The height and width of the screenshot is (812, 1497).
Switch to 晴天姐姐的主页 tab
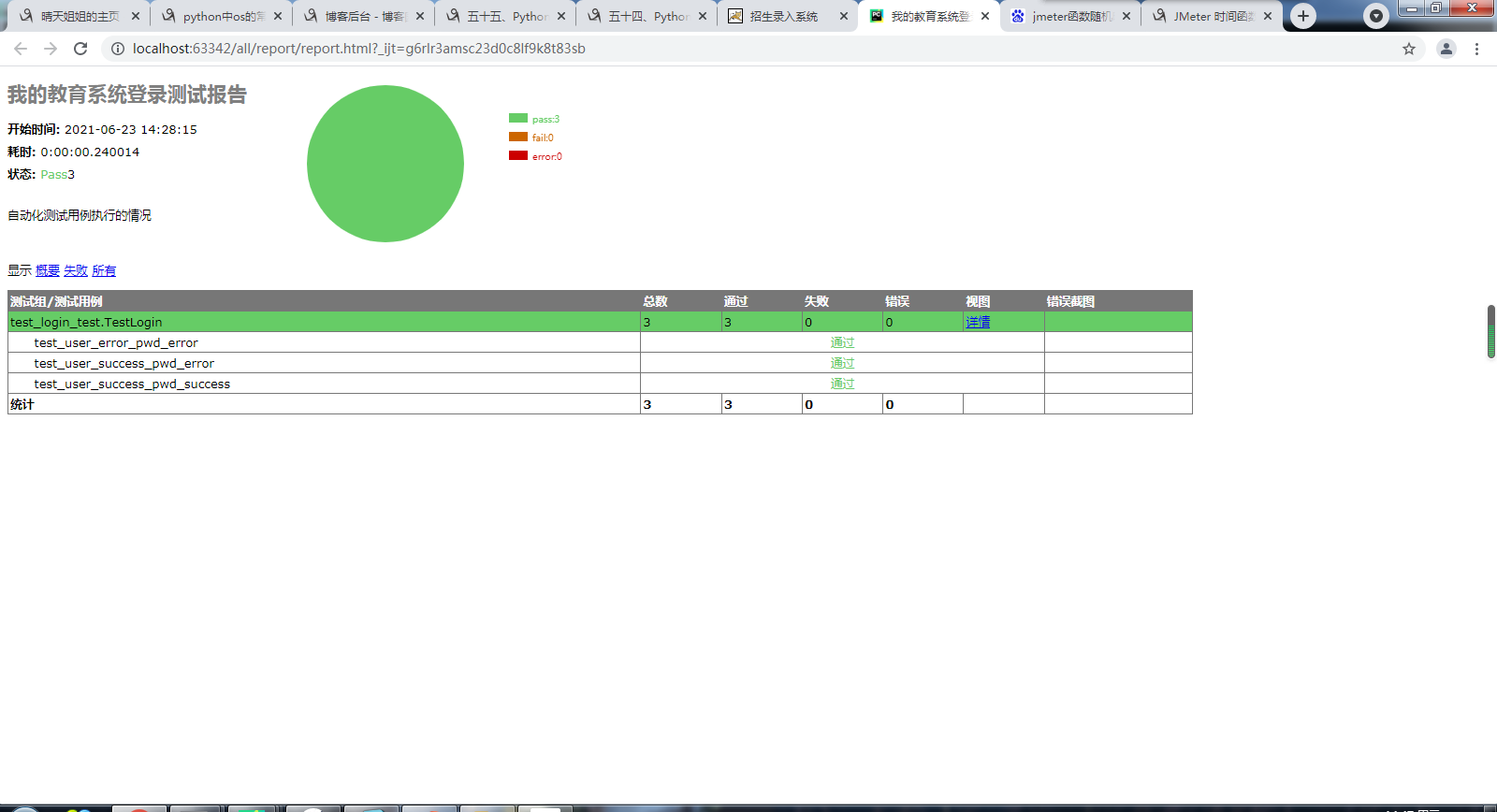(x=80, y=16)
